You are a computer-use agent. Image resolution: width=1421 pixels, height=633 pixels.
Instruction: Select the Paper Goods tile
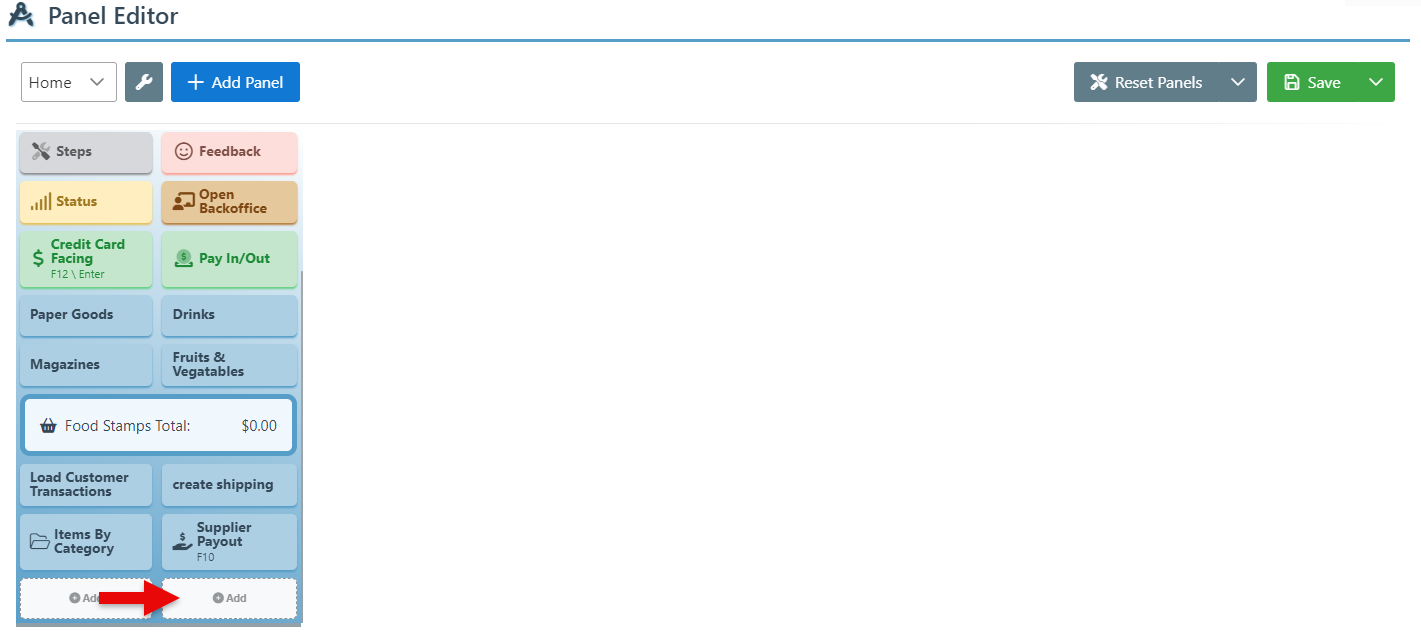pyautogui.click(x=86, y=315)
